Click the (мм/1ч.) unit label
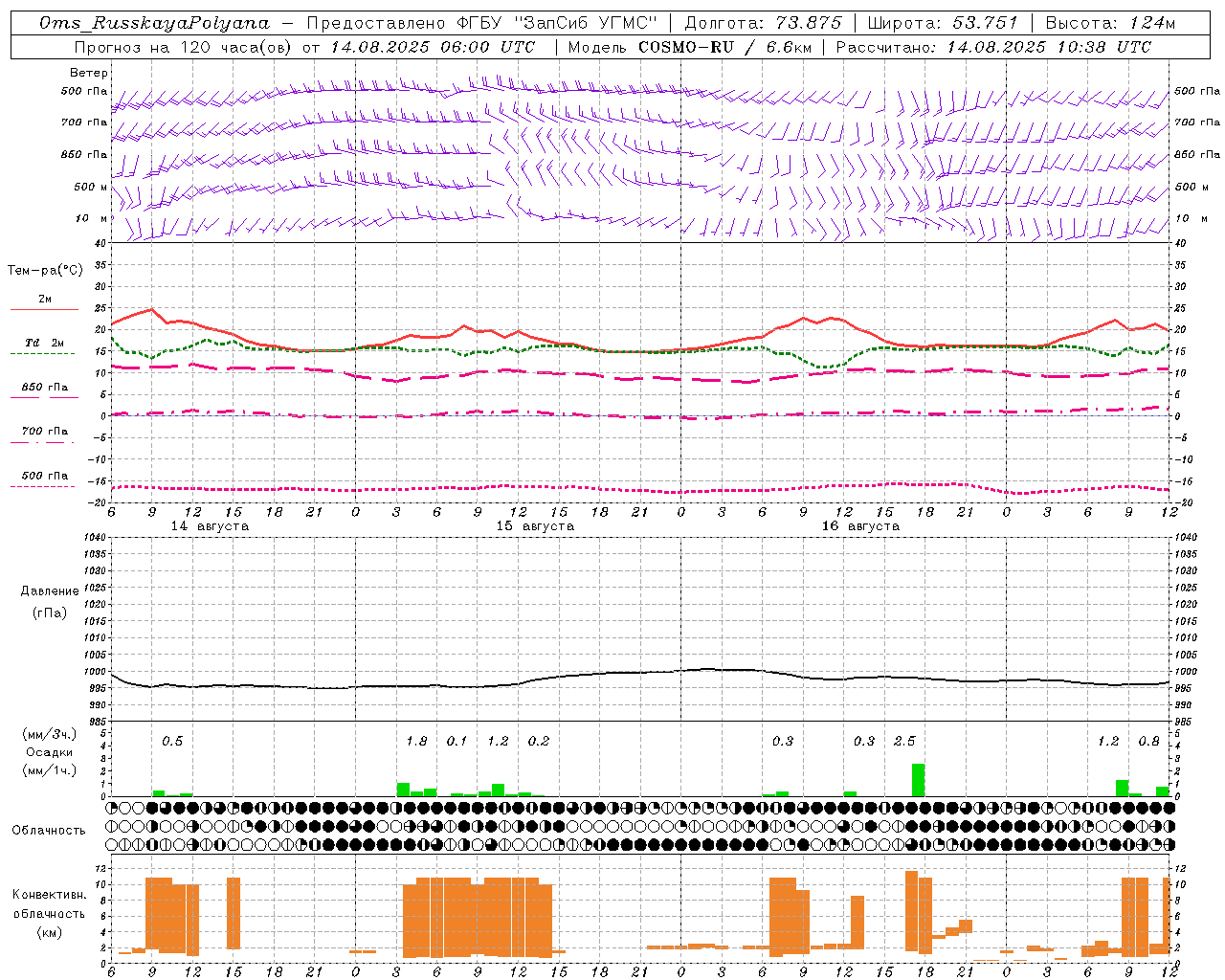 (x=50, y=769)
